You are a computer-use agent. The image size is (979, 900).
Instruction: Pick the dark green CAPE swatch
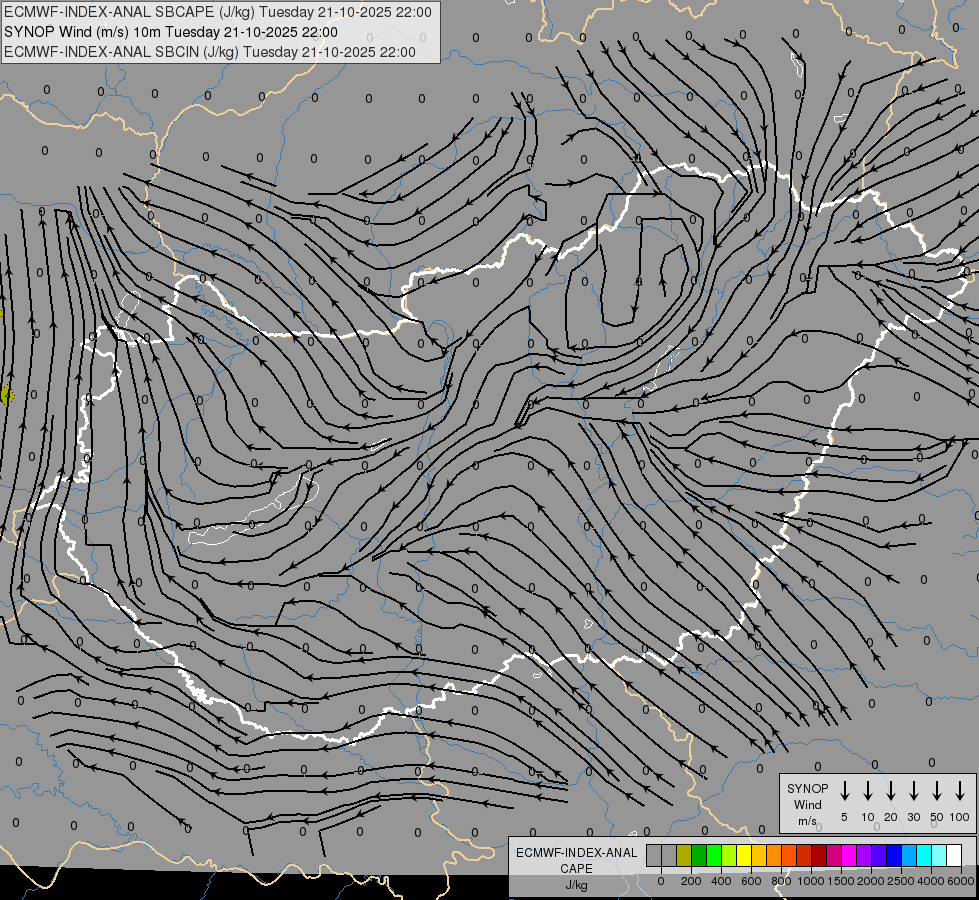[699, 855]
